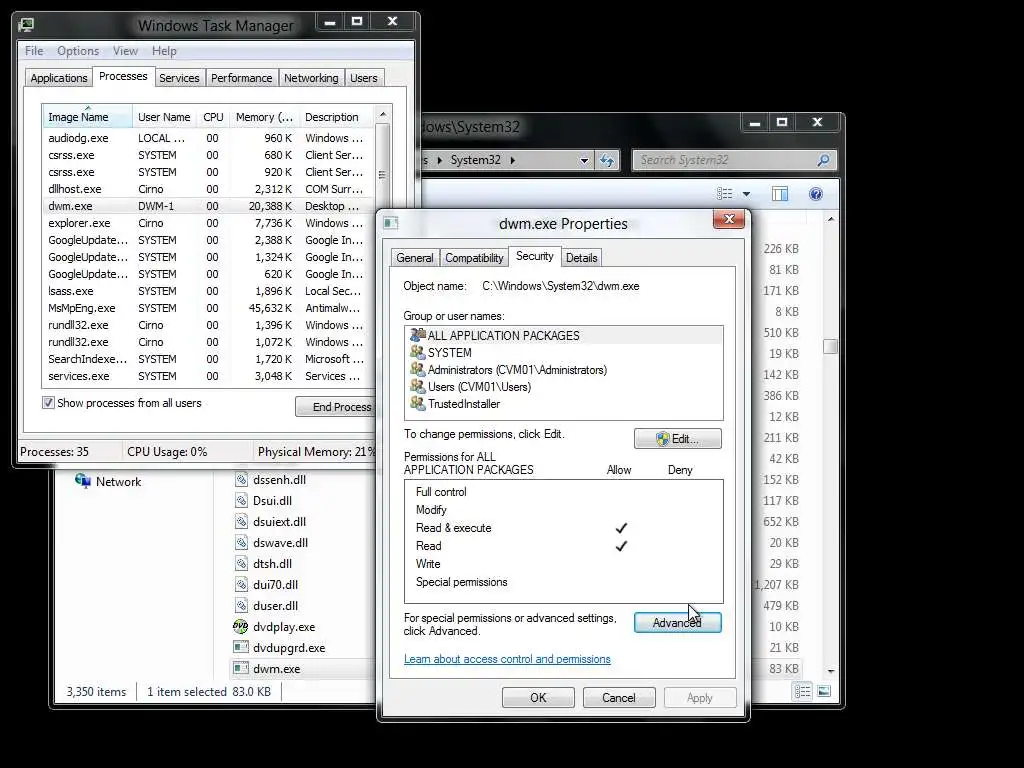
Task: Select the Administrators group icon
Action: (417, 369)
